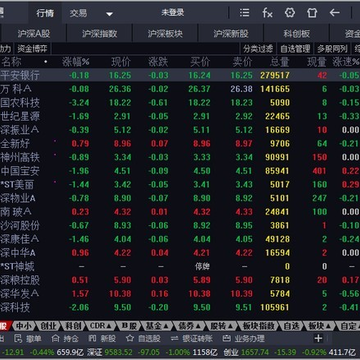
Task: Sort by the 涨幅% column header
Action: pyautogui.click(x=76, y=62)
